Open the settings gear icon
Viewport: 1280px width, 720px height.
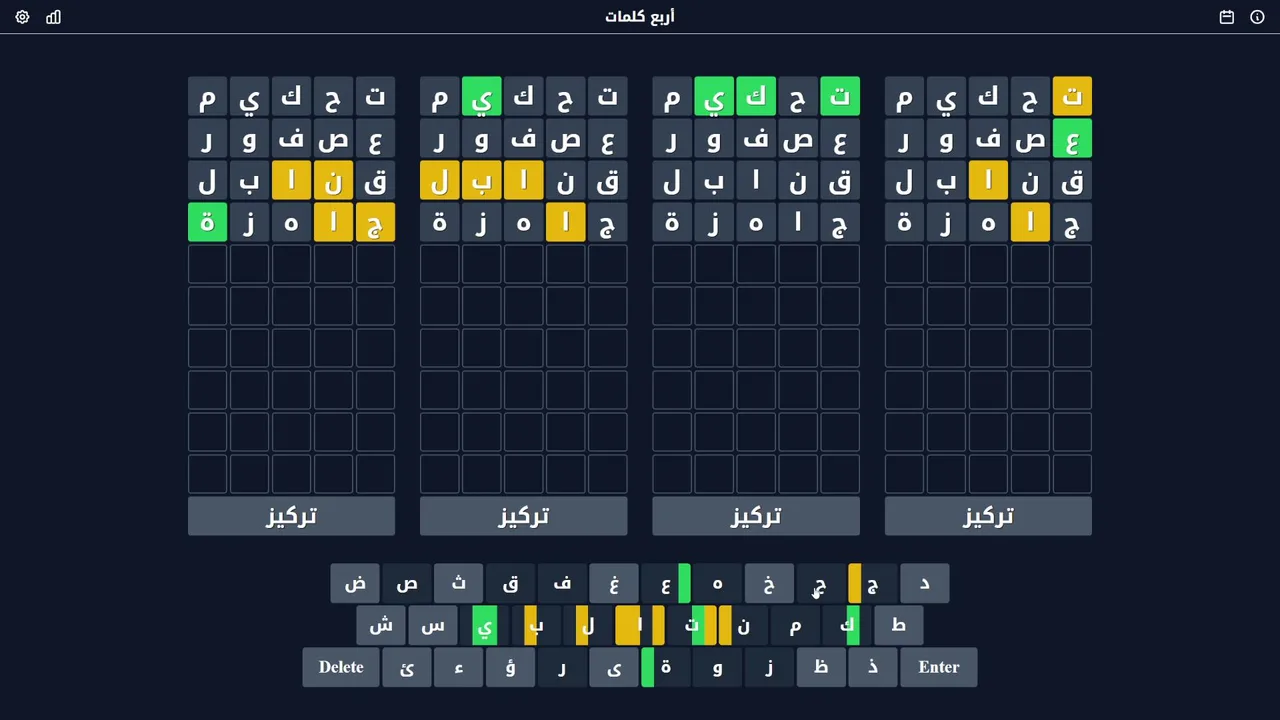pyautogui.click(x=22, y=17)
